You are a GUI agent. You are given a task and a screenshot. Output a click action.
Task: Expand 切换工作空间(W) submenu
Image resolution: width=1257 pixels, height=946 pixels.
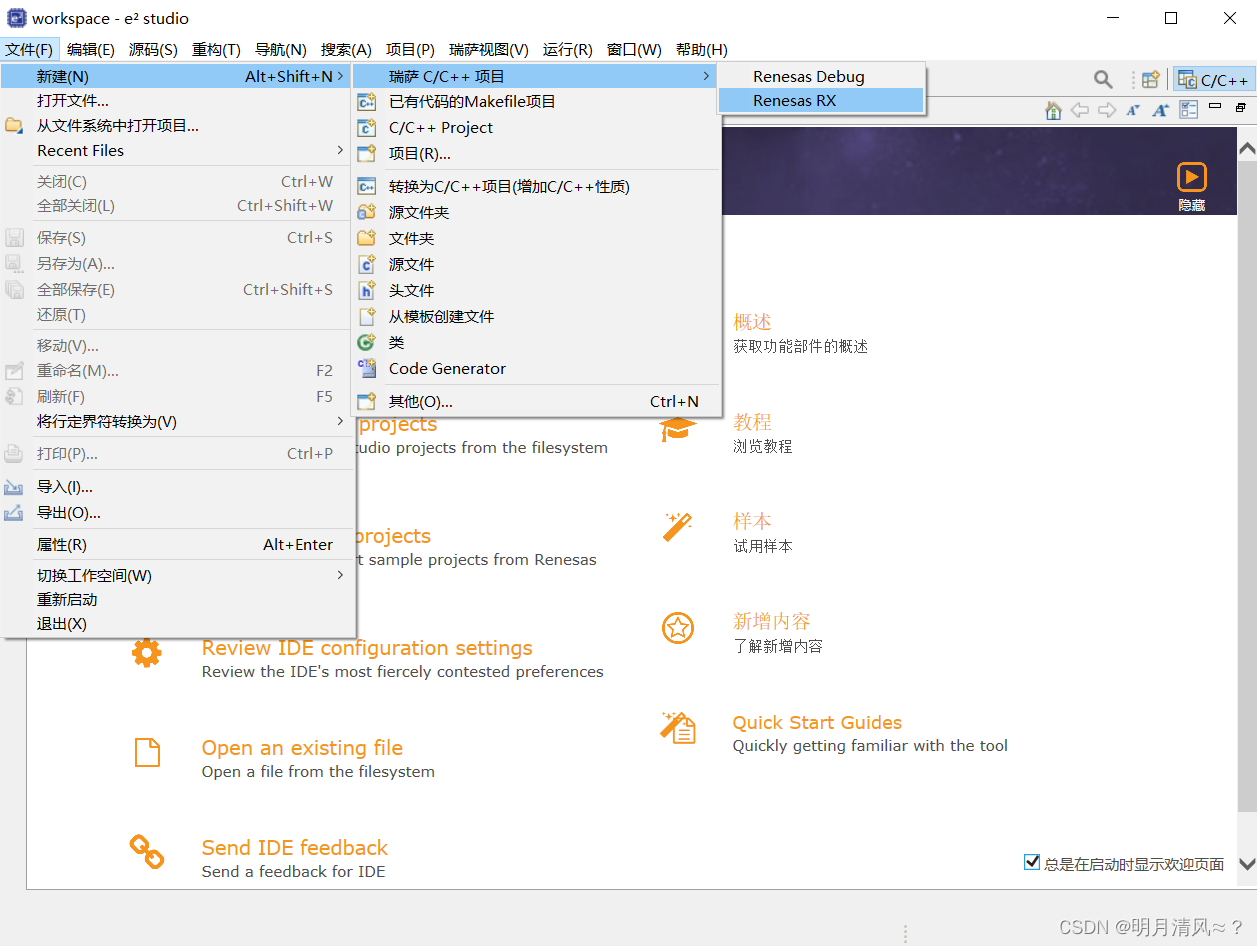[178, 575]
